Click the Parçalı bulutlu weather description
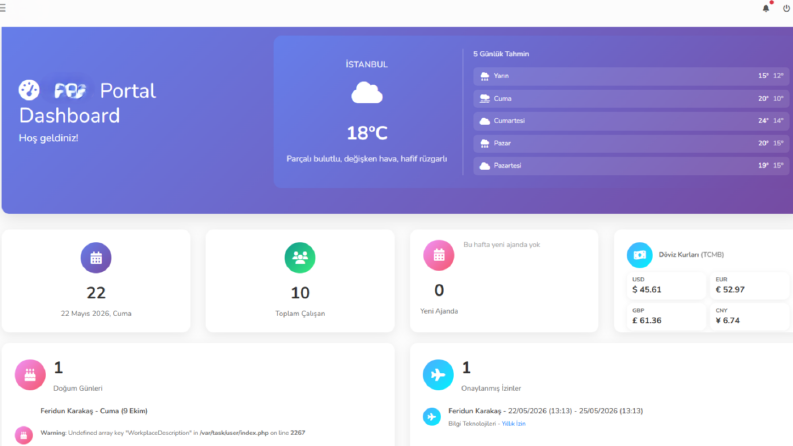 (367, 159)
